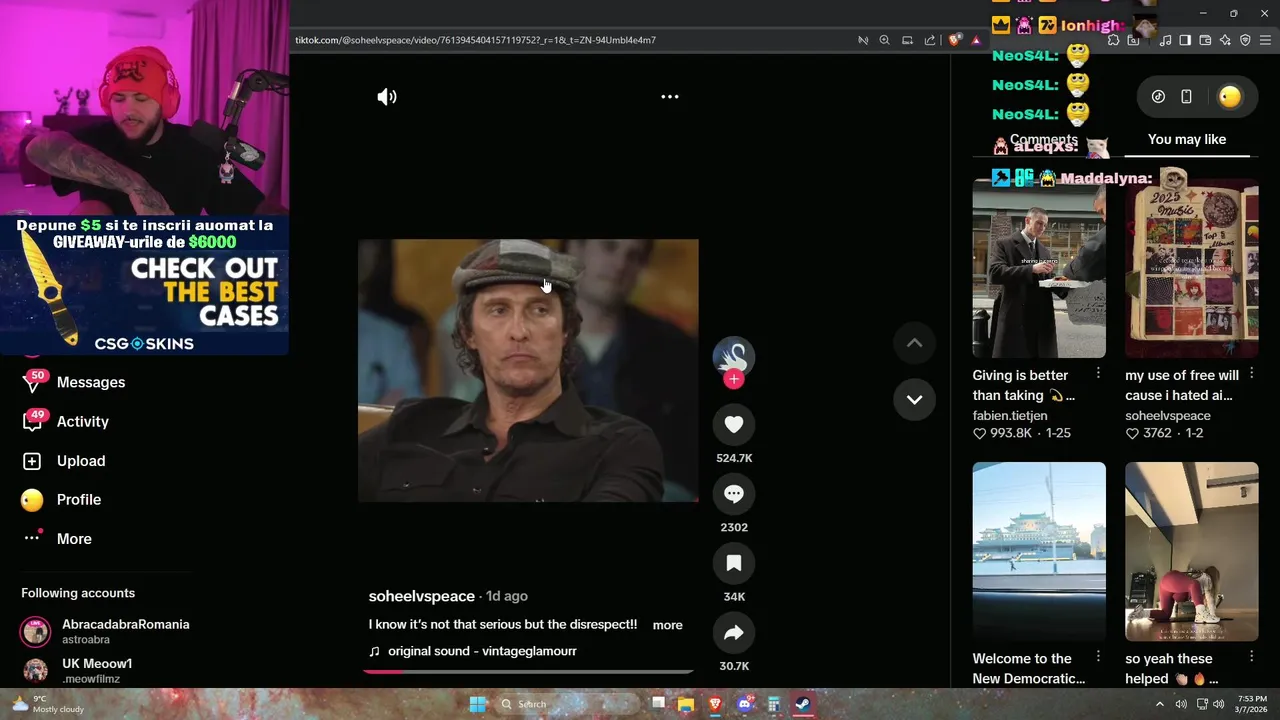Open Brave Rewards triangle icon
This screenshot has width=1280, height=720.
click(976, 40)
